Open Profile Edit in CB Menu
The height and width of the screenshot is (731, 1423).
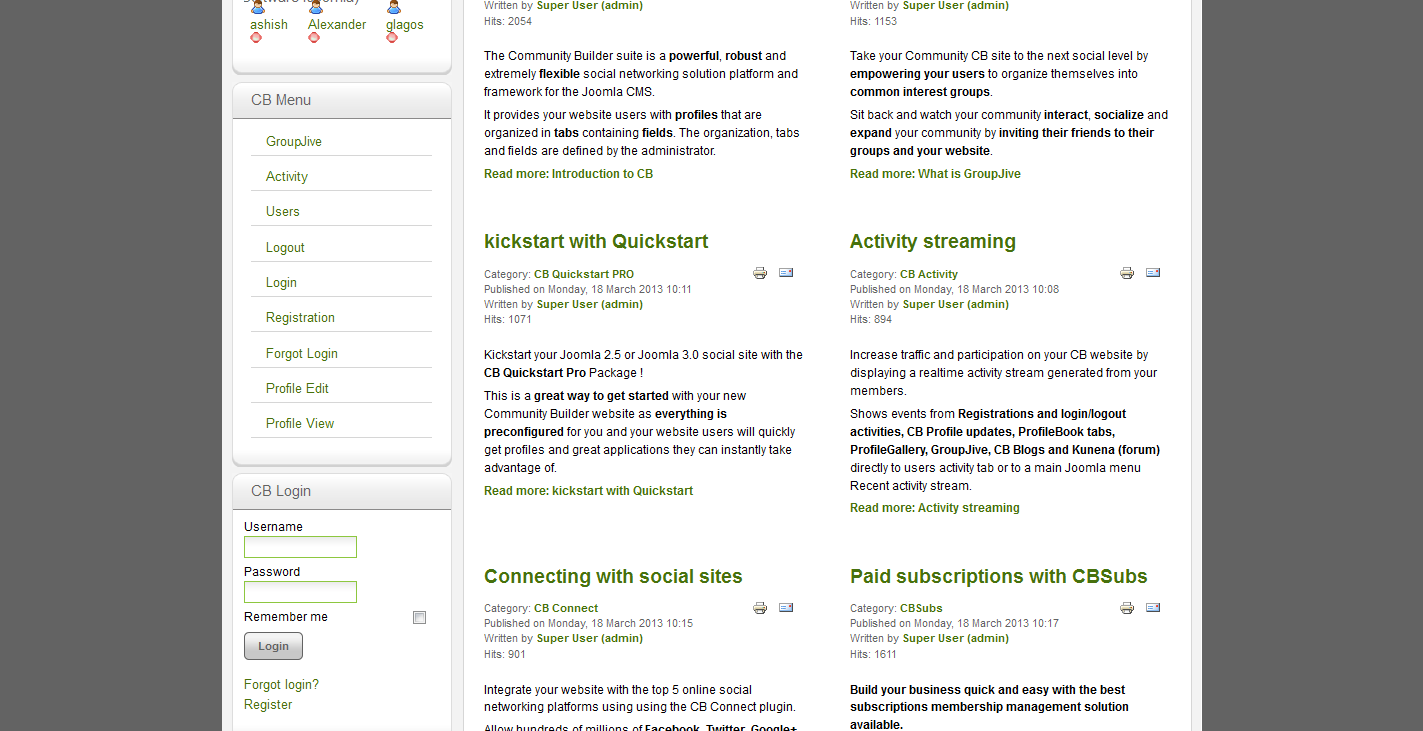(297, 389)
